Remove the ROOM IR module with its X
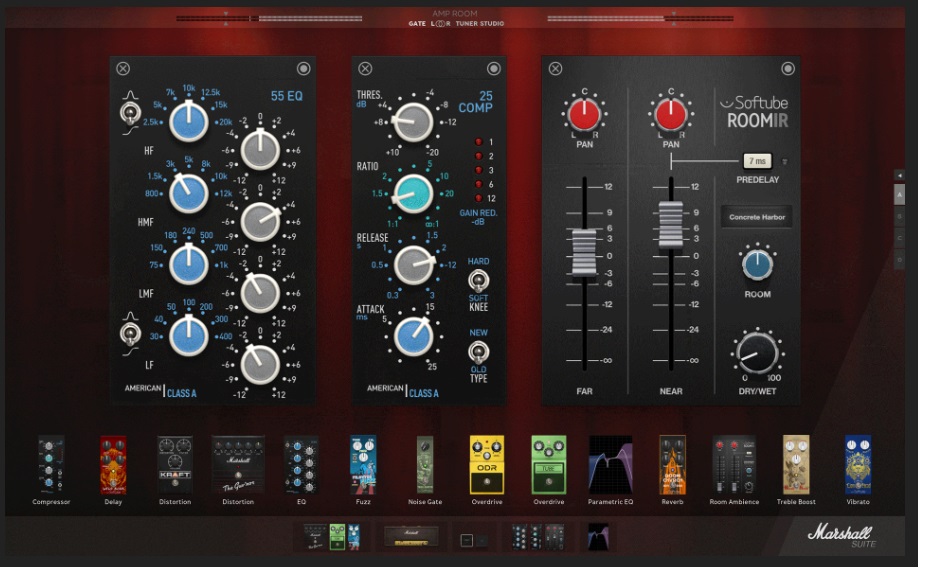 [556, 69]
